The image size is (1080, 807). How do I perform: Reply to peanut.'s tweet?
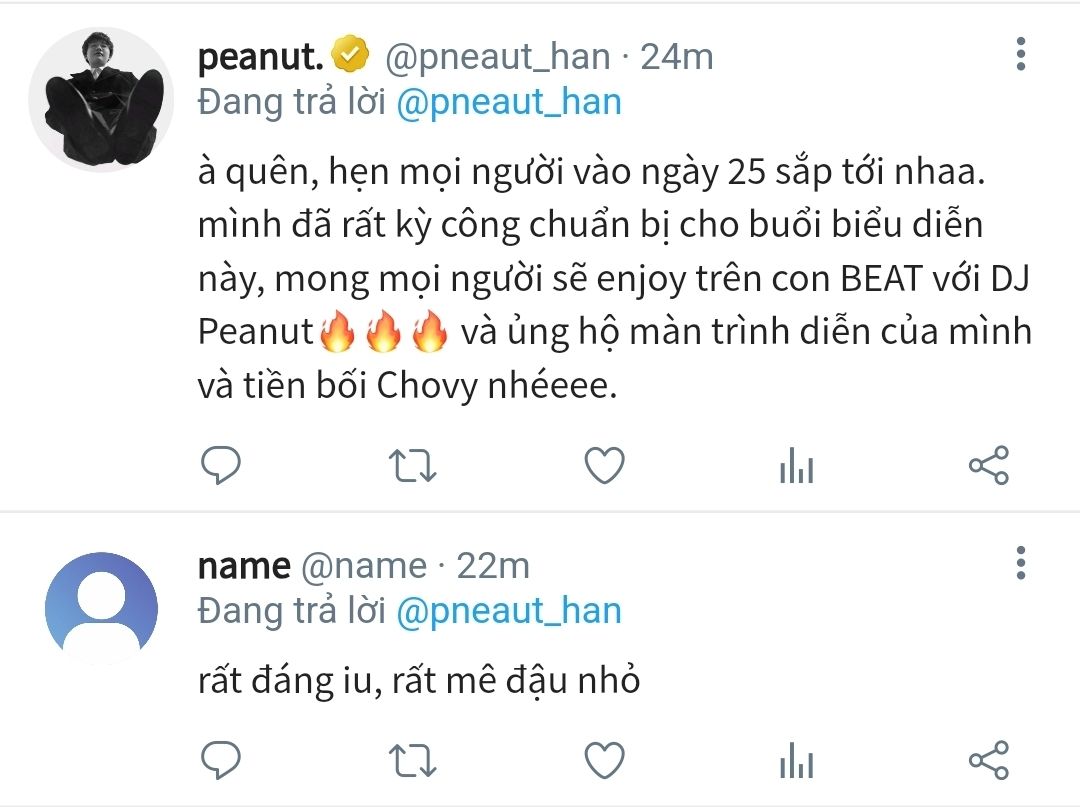click(x=221, y=466)
